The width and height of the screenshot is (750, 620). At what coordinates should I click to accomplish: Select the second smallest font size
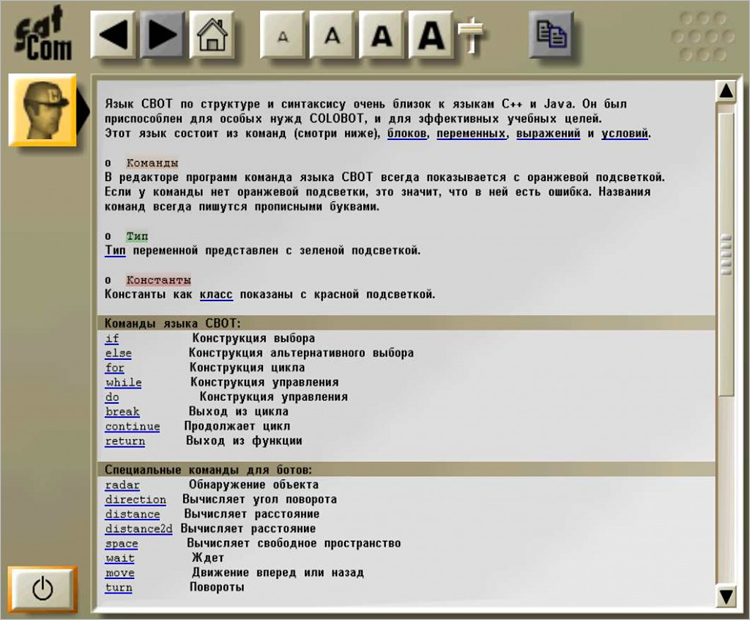pyautogui.click(x=333, y=36)
